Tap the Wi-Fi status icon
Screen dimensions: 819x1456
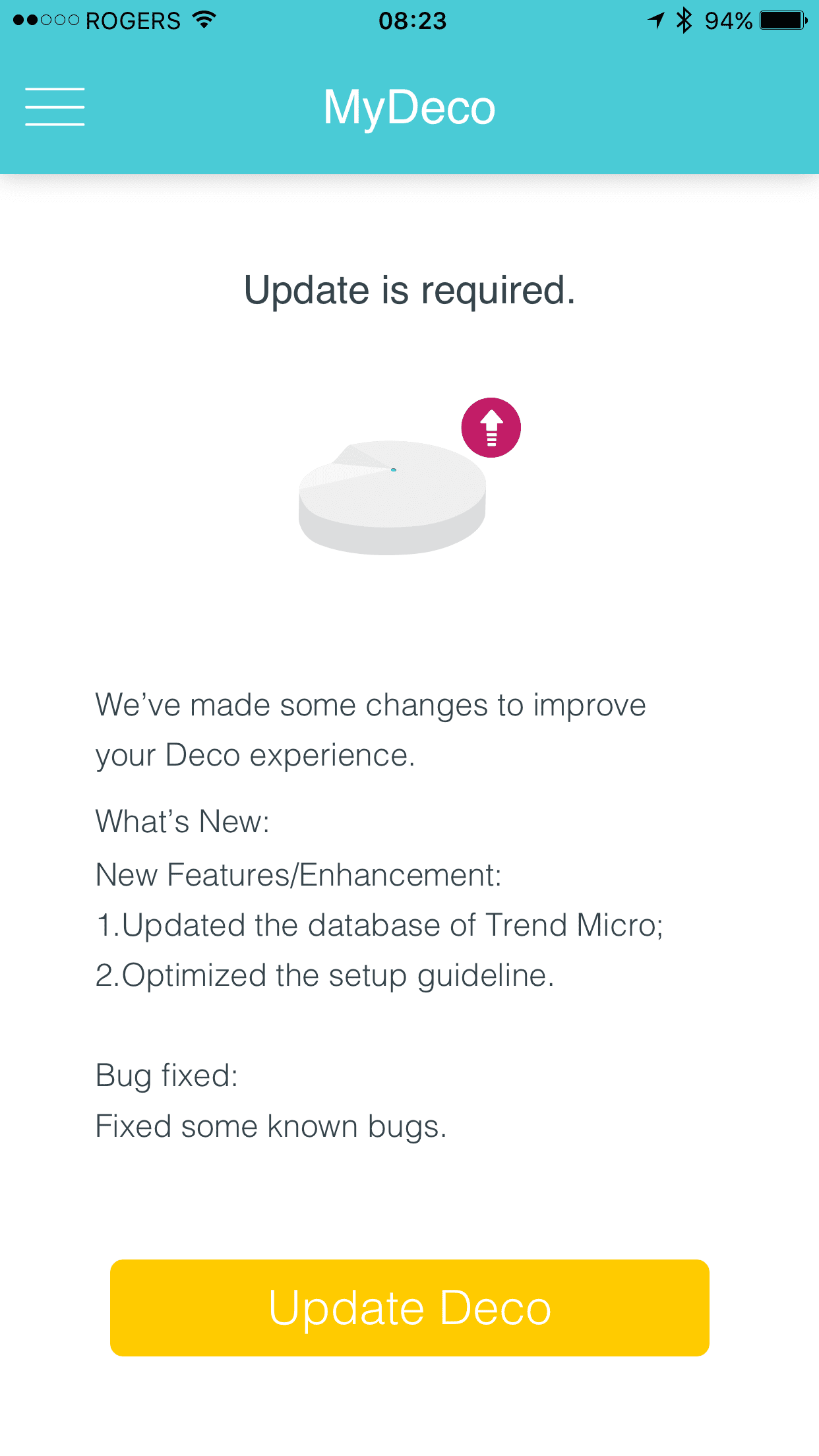coord(204,20)
